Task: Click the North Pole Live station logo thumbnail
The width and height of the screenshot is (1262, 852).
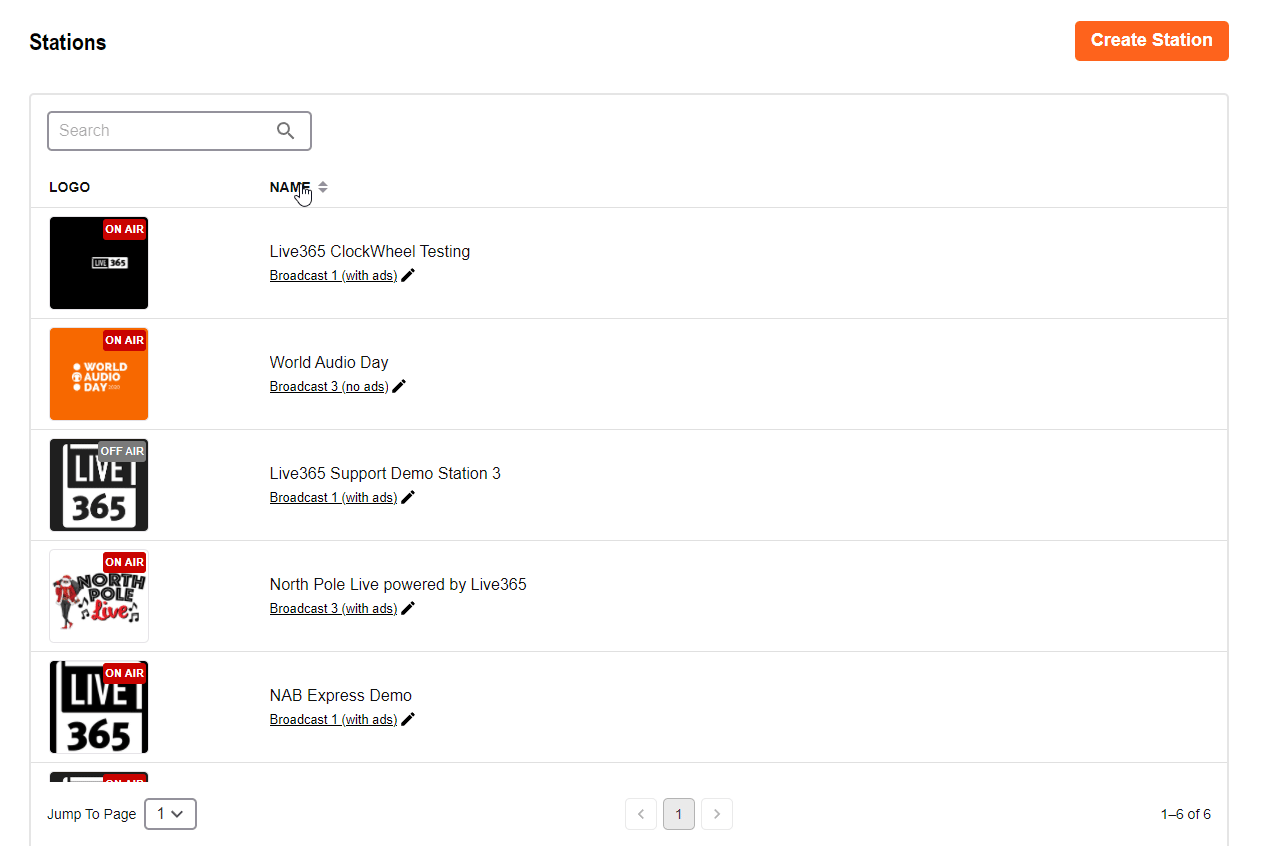Action: coord(98,595)
